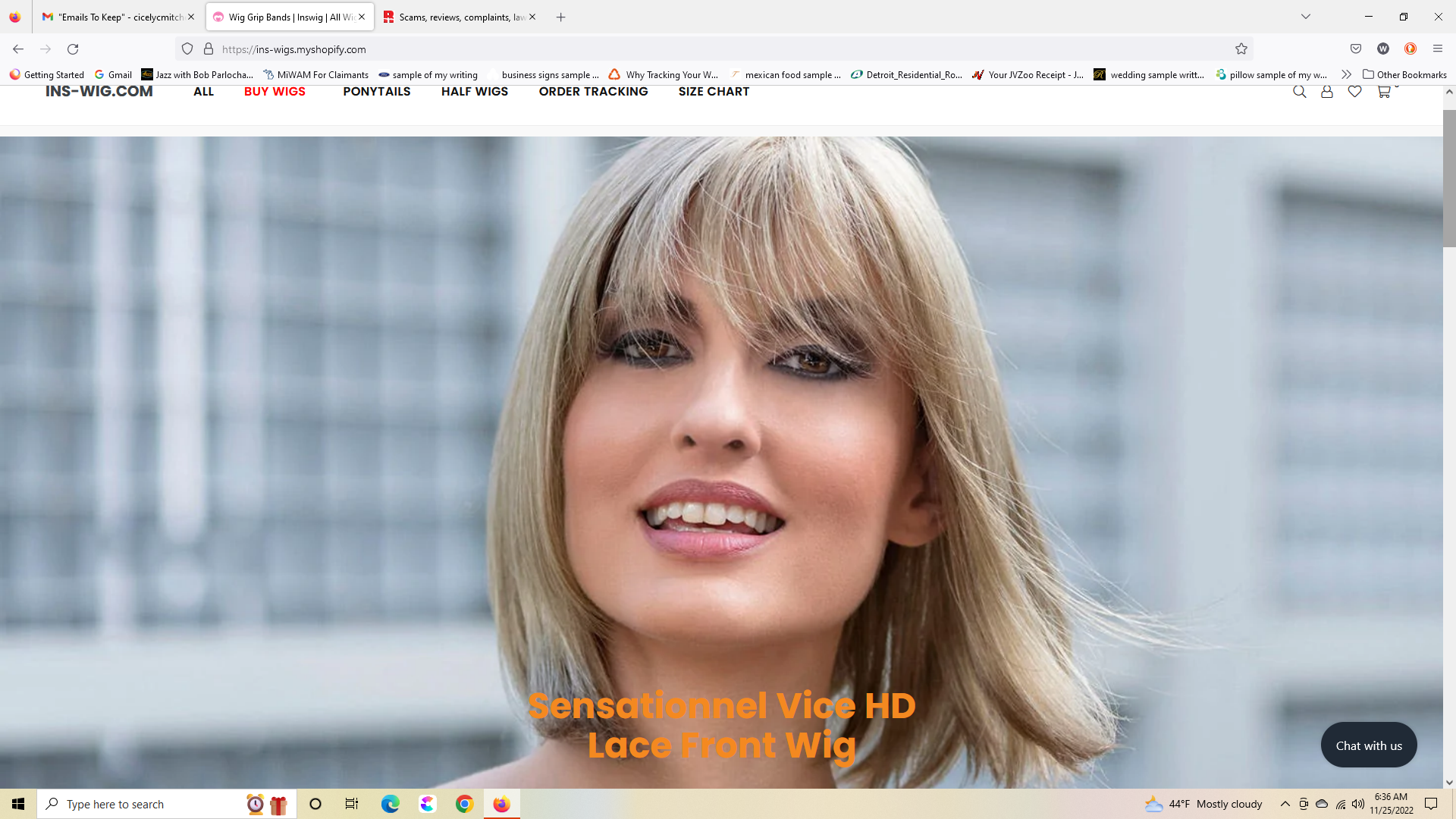Screen dimensions: 1456x819
Task: Open the BUY WIGS menu item
Action: tap(275, 92)
